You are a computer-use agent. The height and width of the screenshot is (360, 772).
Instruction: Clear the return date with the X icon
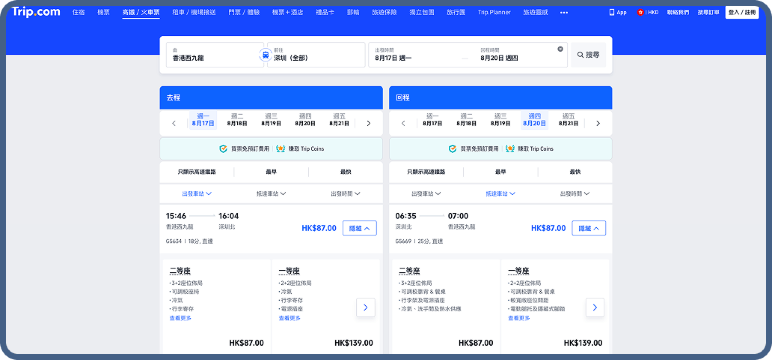tap(560, 49)
